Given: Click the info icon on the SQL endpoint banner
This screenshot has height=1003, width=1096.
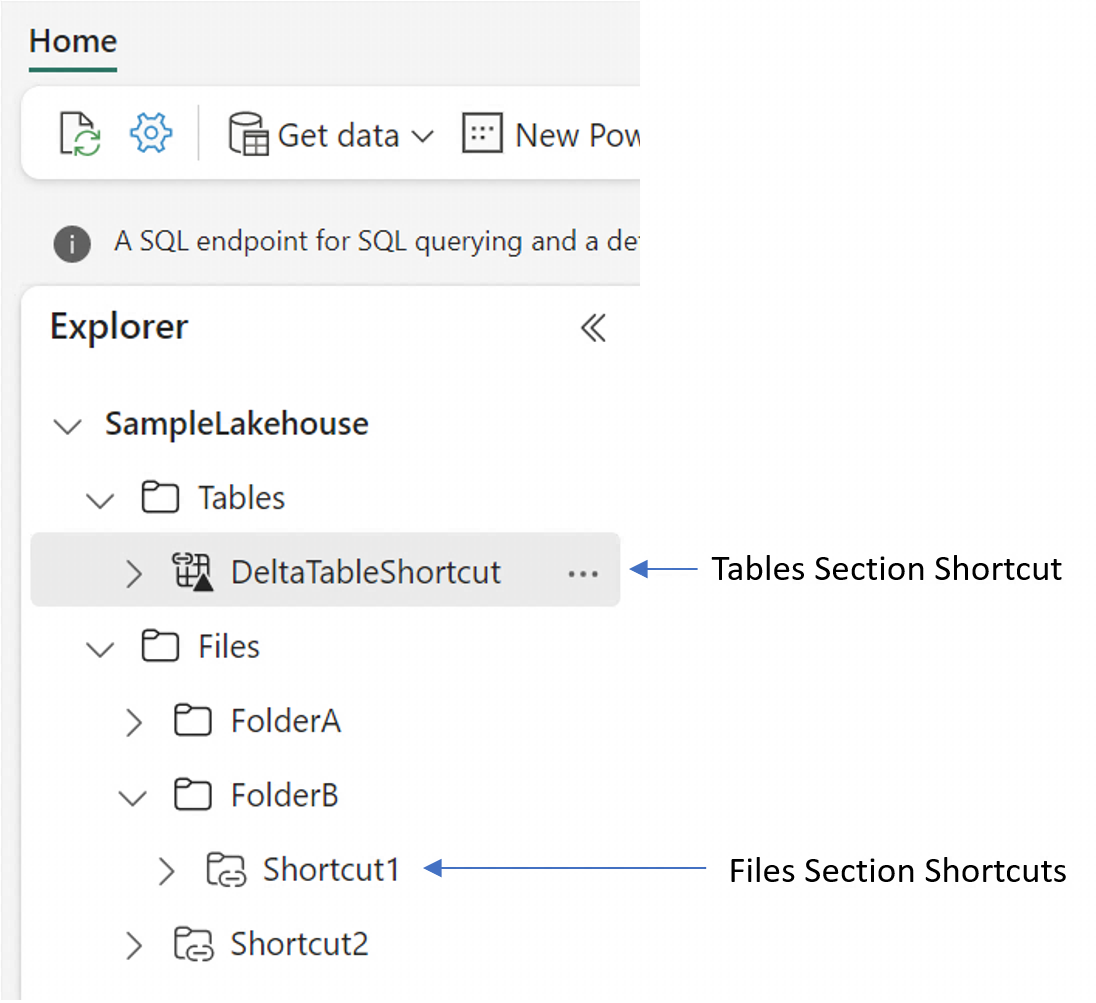Looking at the screenshot, I should 71,243.
